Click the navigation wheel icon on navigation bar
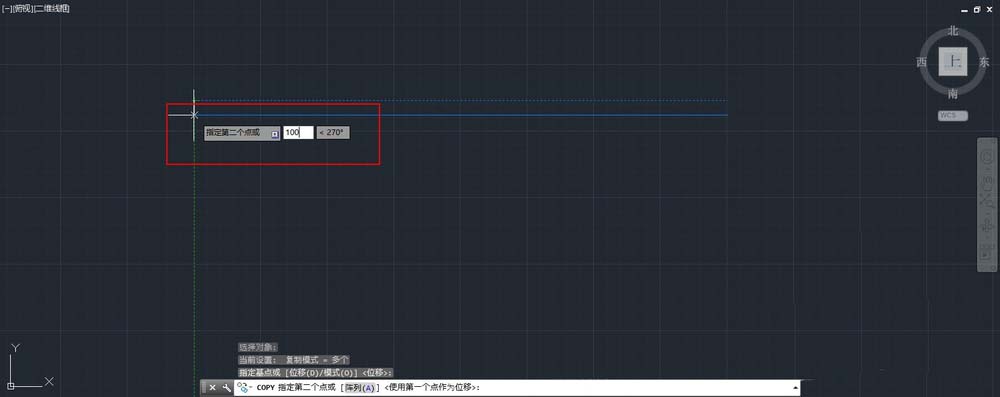 pyautogui.click(x=987, y=156)
